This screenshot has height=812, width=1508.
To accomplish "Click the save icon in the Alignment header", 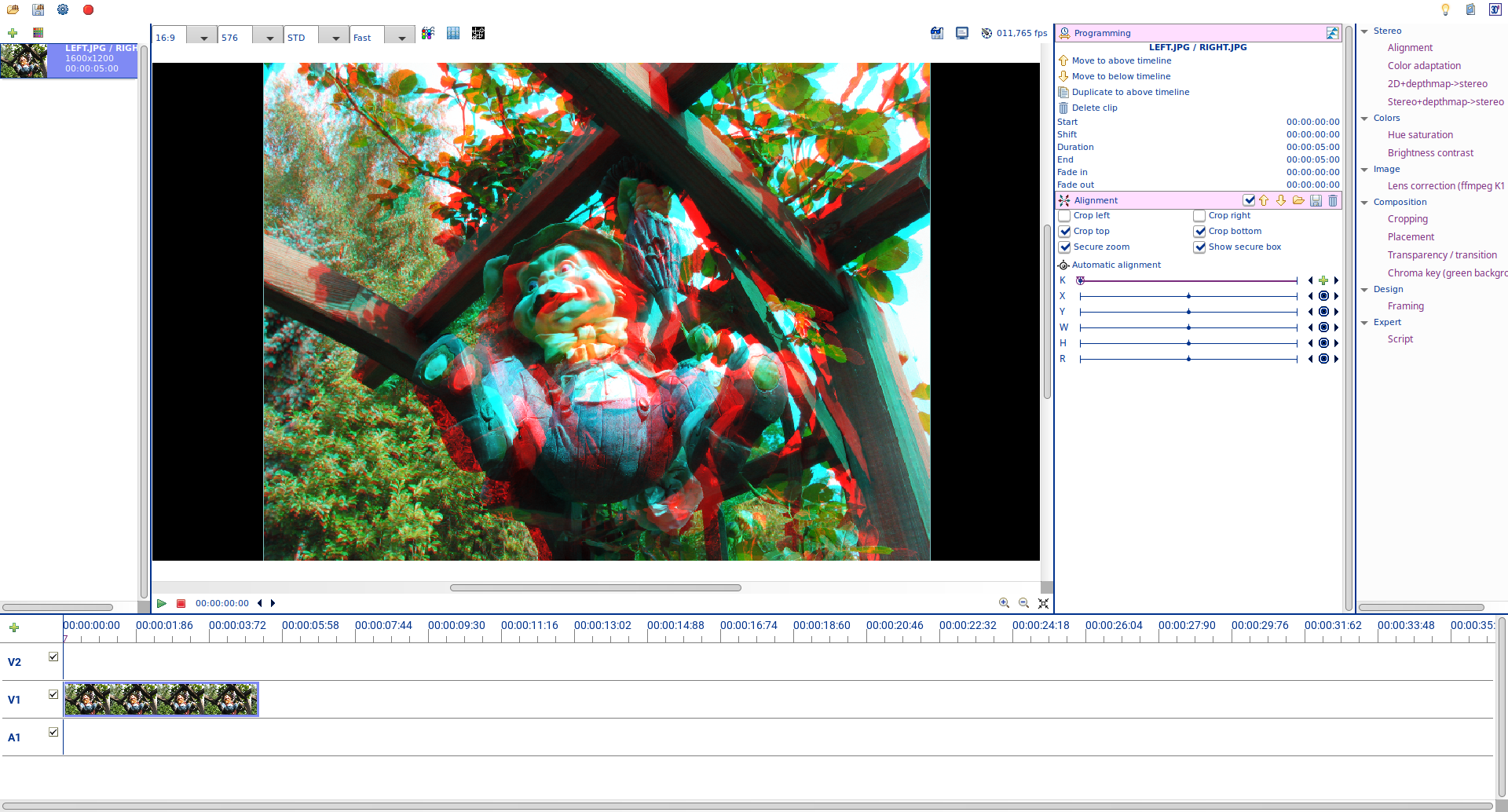I will [x=1316, y=200].
